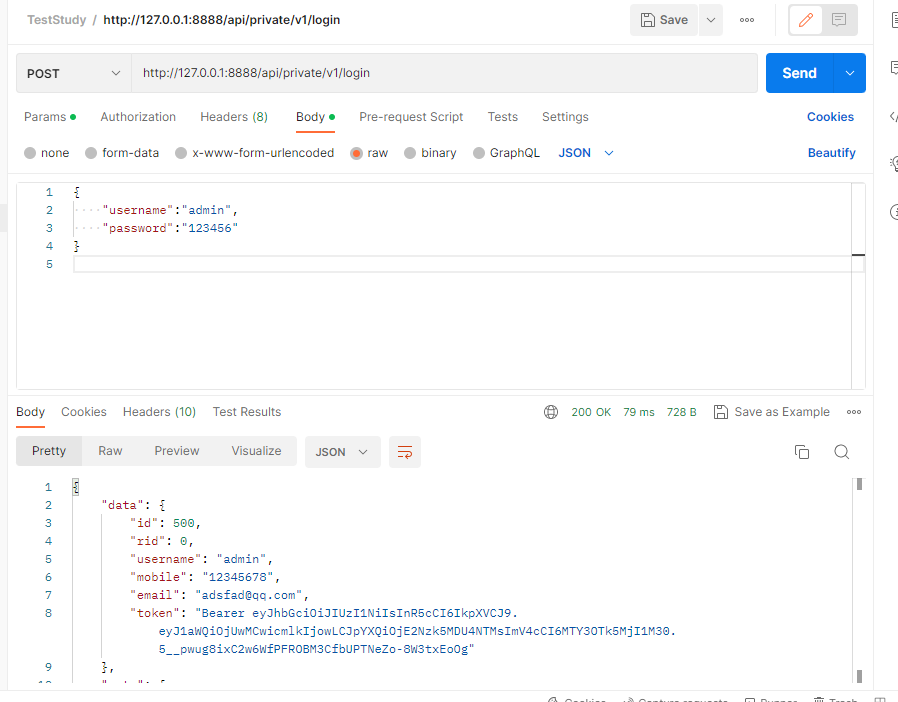The width and height of the screenshot is (898, 702).
Task: Click the response vertical scrollbar
Action: pos(858,580)
